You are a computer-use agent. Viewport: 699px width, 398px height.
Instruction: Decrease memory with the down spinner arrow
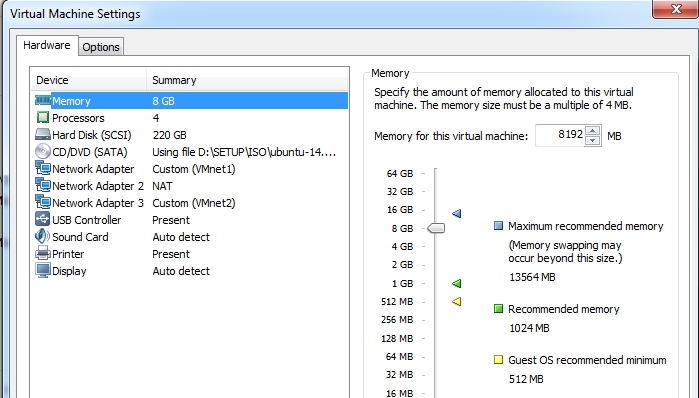pos(592,140)
